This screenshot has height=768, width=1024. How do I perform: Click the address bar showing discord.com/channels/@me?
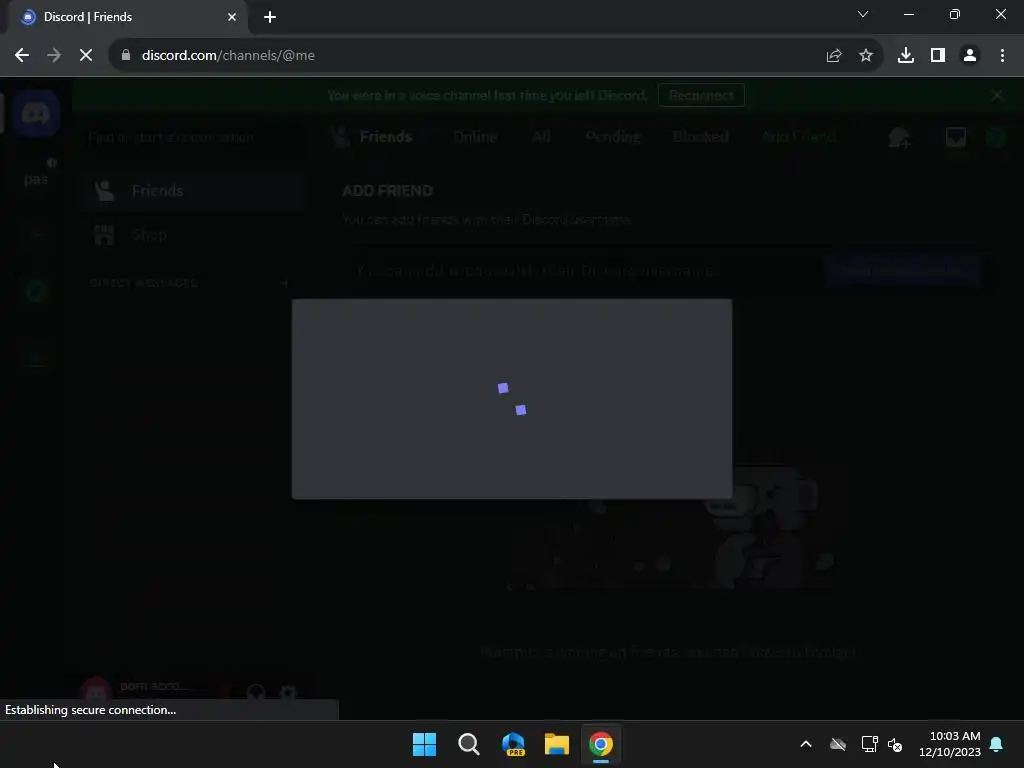point(457,56)
